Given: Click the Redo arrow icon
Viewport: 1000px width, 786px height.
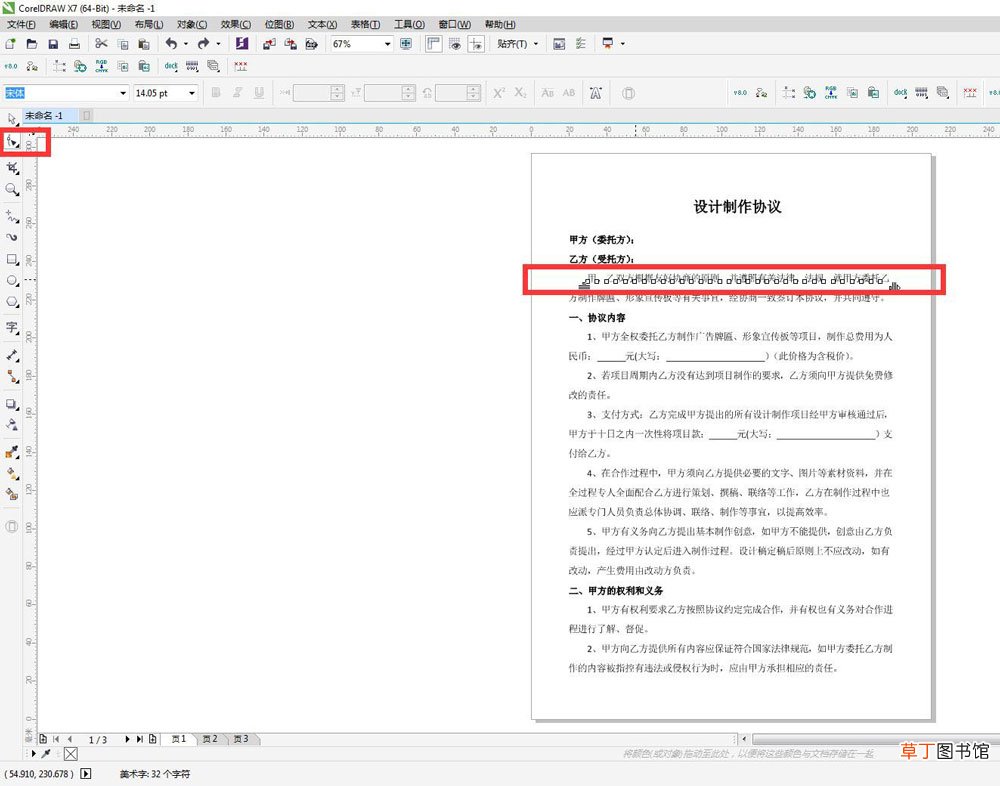Looking at the screenshot, I should (x=203, y=43).
